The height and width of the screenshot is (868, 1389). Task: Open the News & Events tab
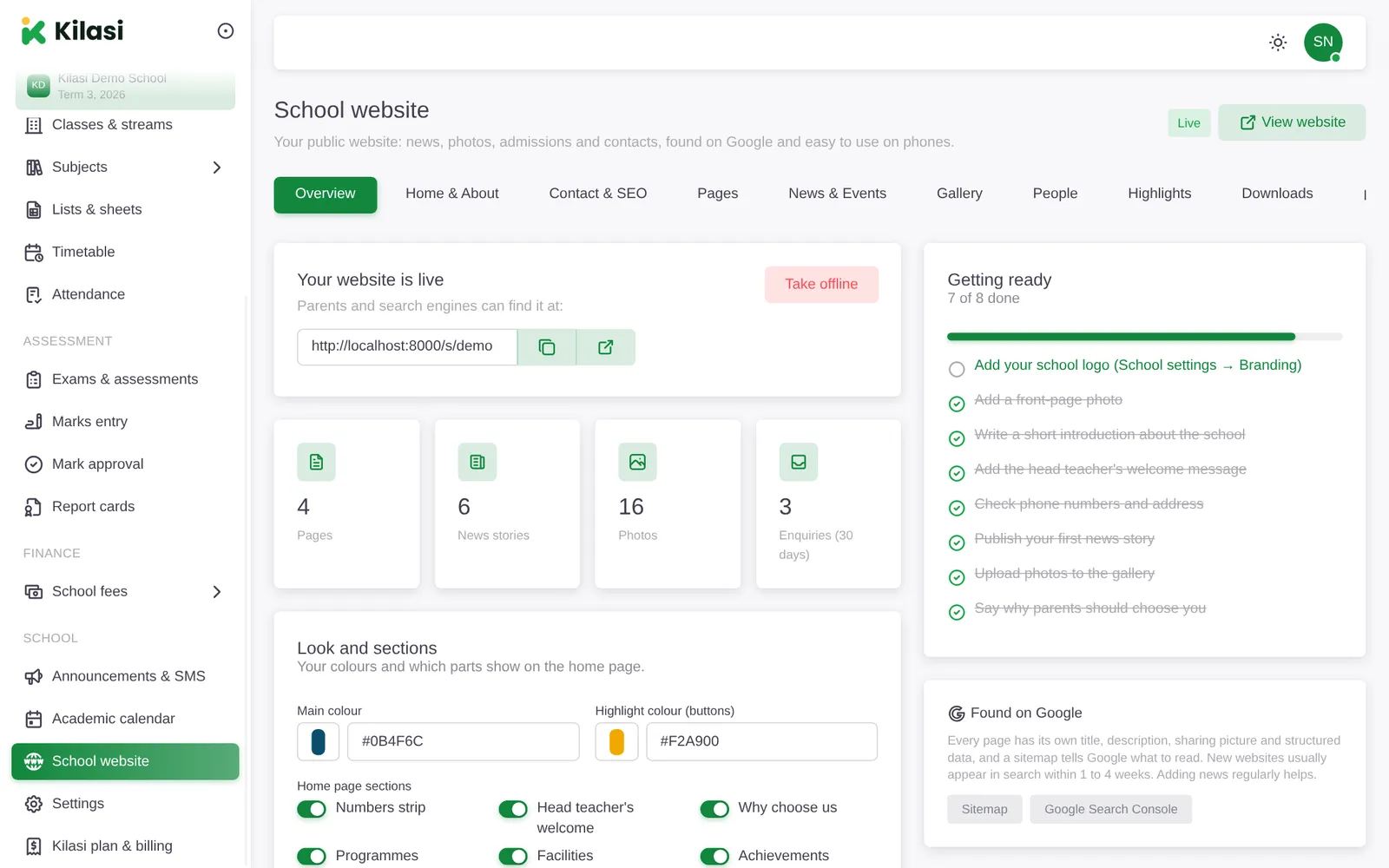(x=838, y=194)
